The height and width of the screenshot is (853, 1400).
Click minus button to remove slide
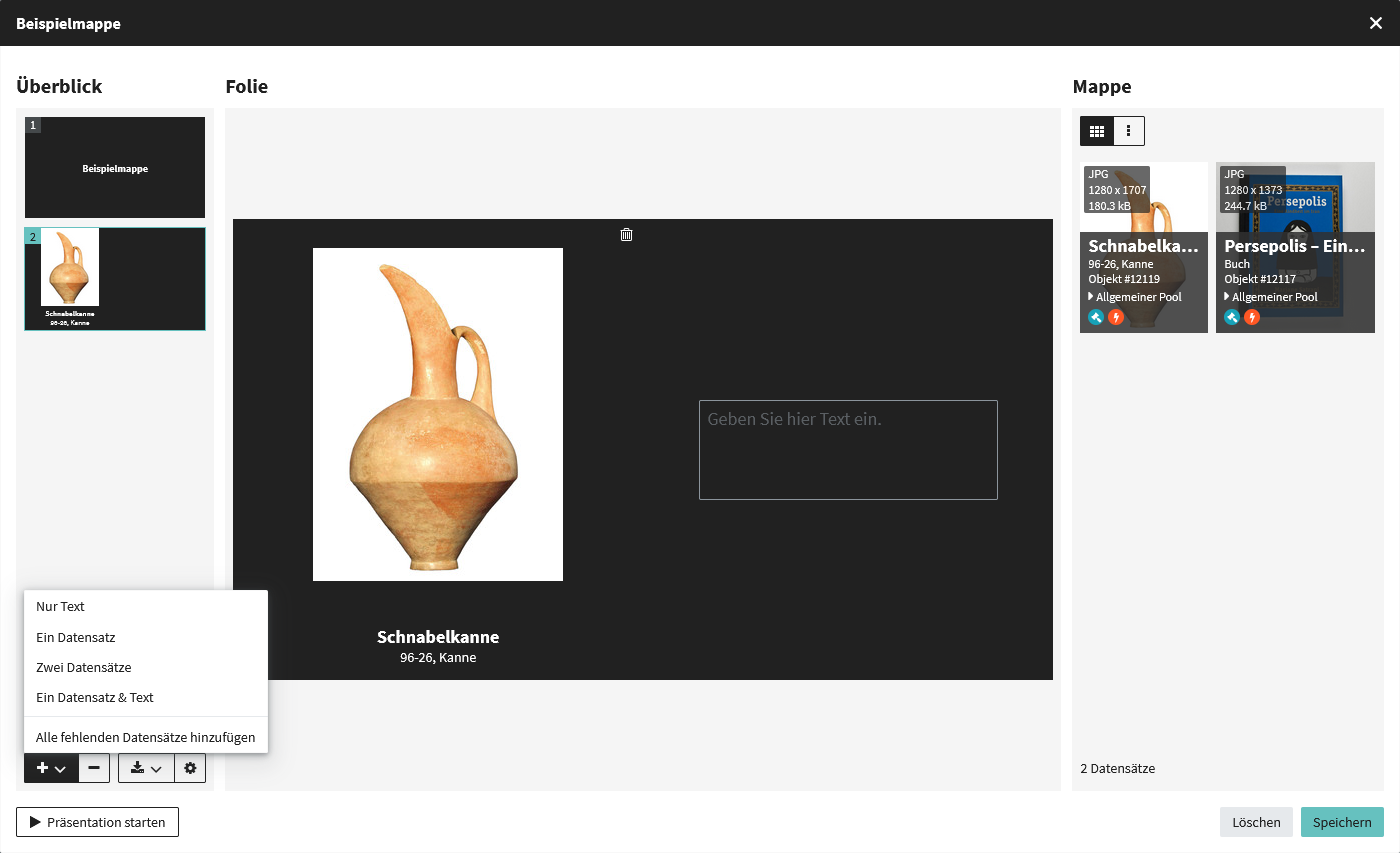coord(94,768)
